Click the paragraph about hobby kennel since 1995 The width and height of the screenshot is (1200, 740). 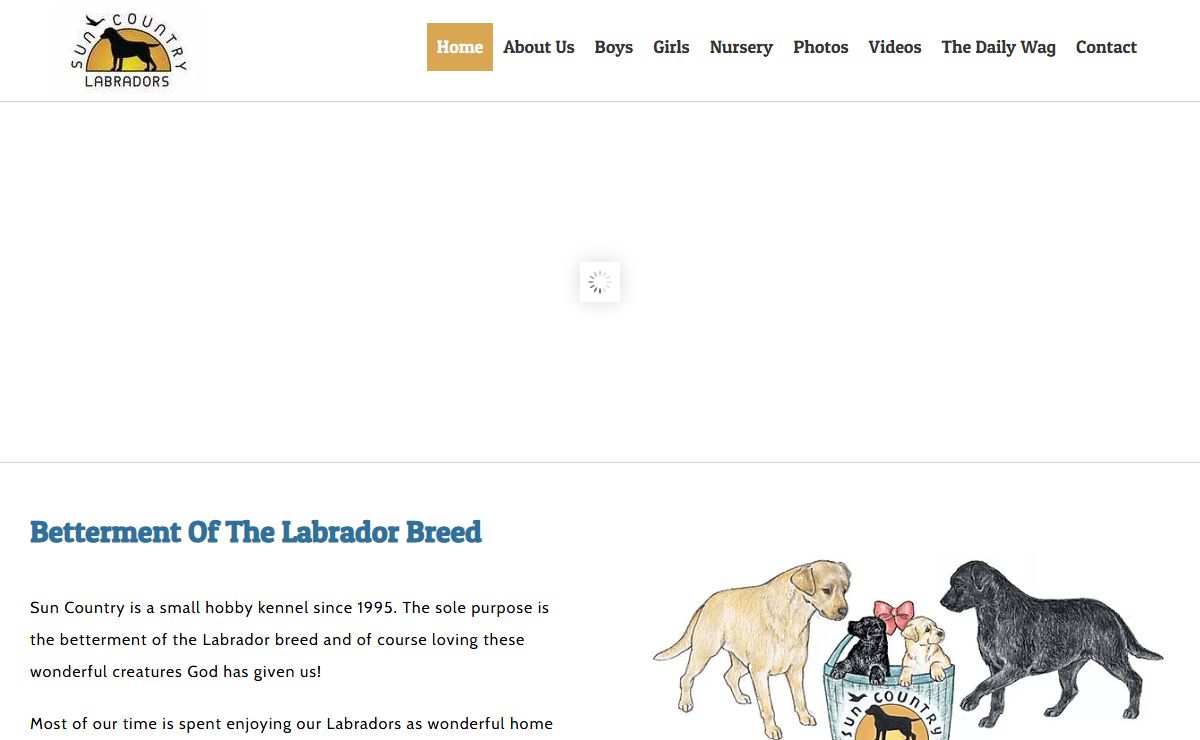[x=290, y=640]
